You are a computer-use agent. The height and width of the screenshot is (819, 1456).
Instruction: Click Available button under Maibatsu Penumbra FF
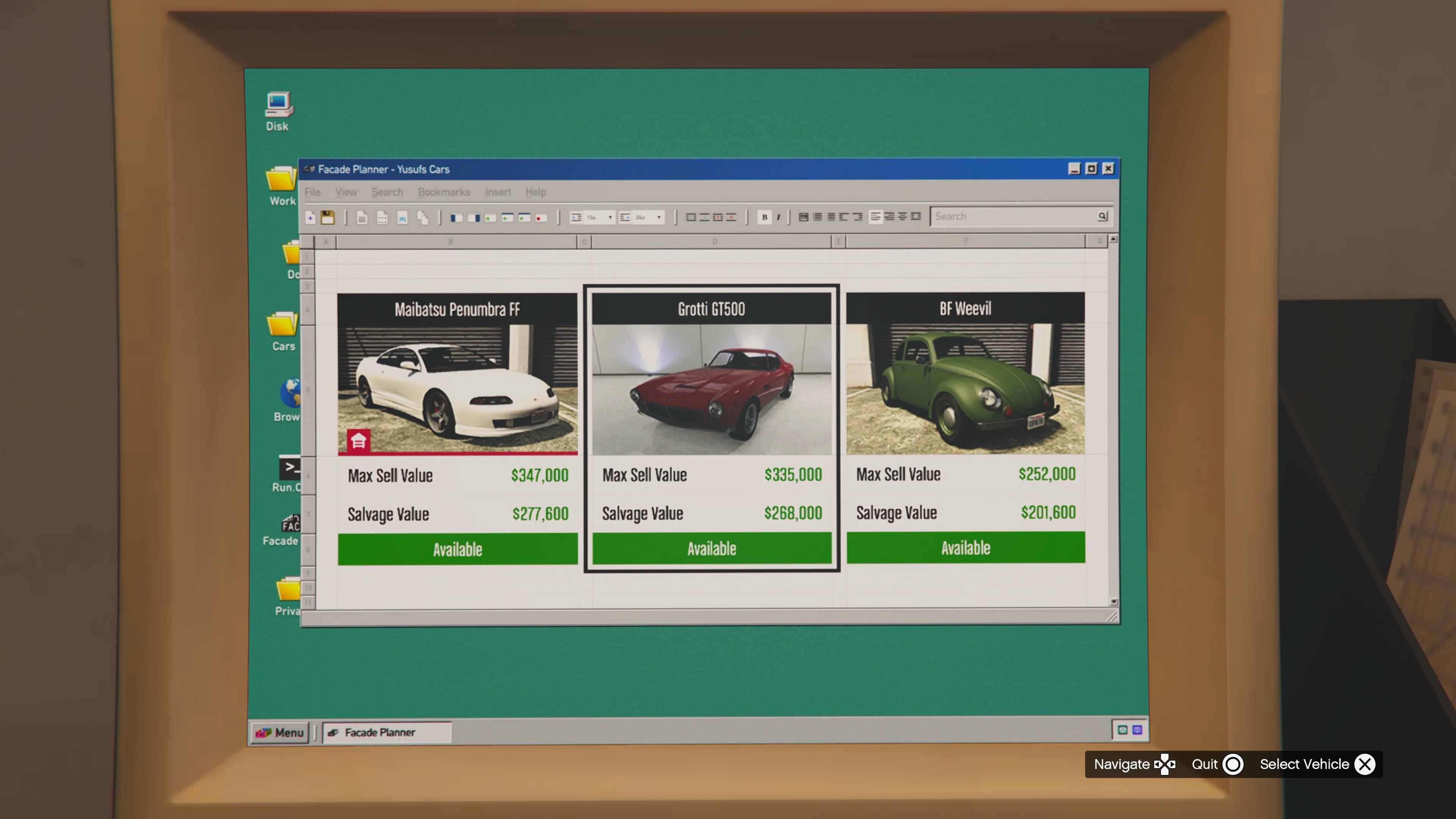click(457, 549)
